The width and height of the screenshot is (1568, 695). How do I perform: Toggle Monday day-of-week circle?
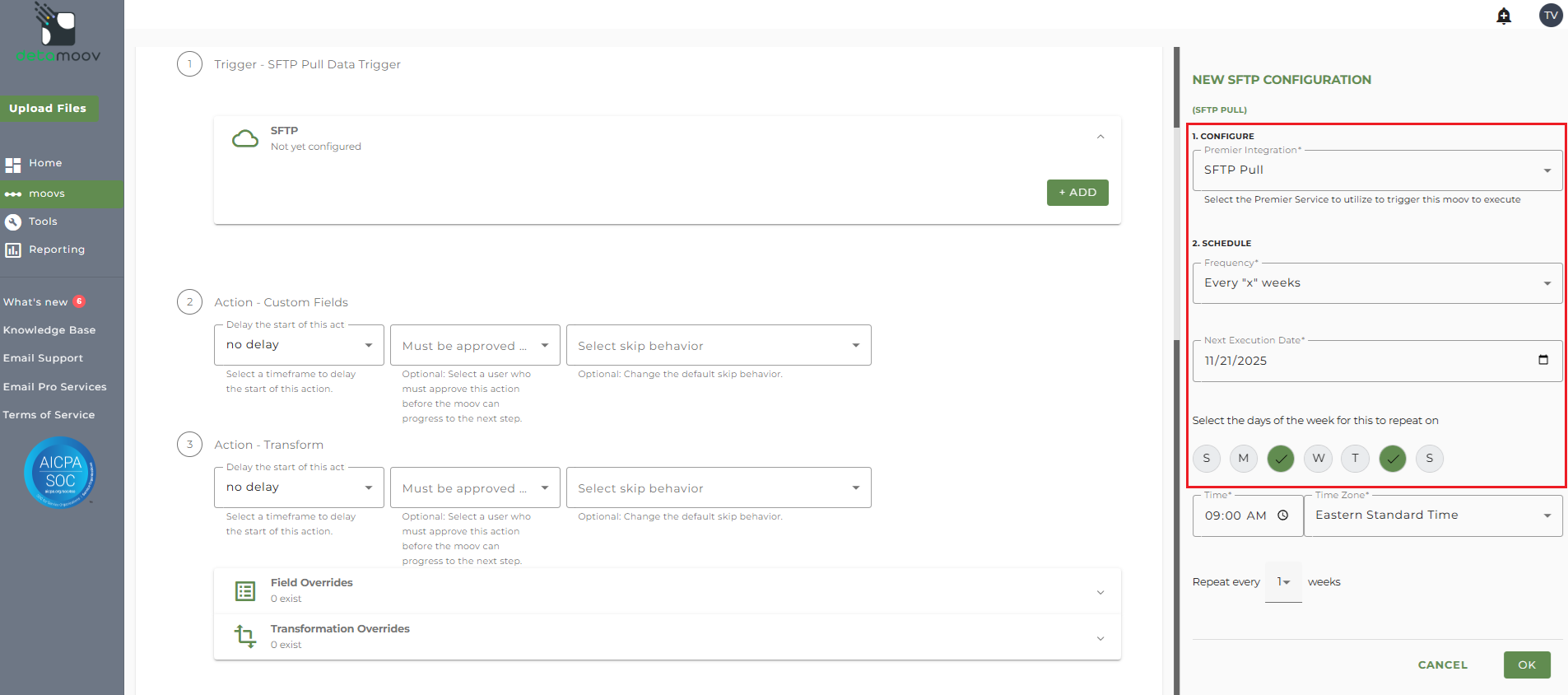(1243, 459)
